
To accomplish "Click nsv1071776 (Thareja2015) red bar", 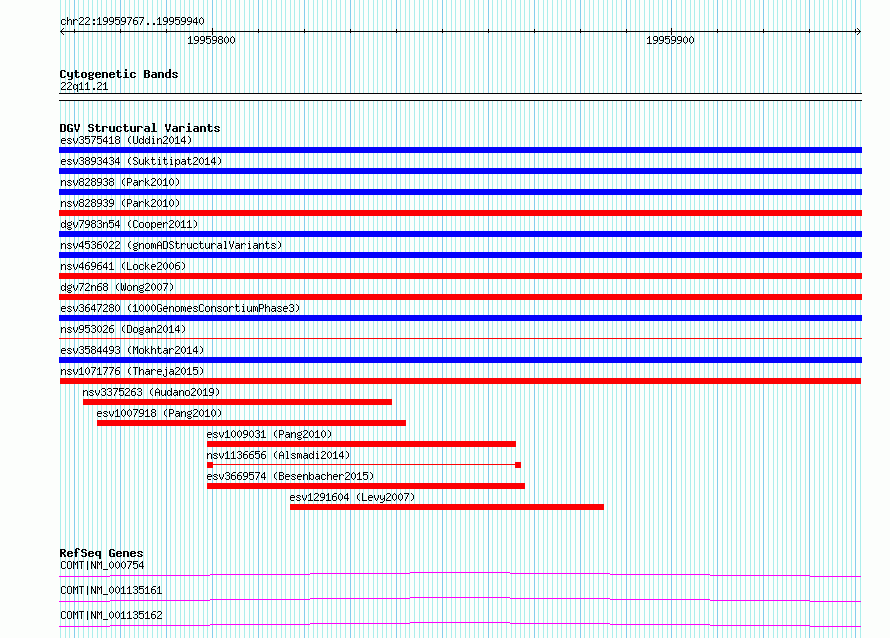I will 460,381.
